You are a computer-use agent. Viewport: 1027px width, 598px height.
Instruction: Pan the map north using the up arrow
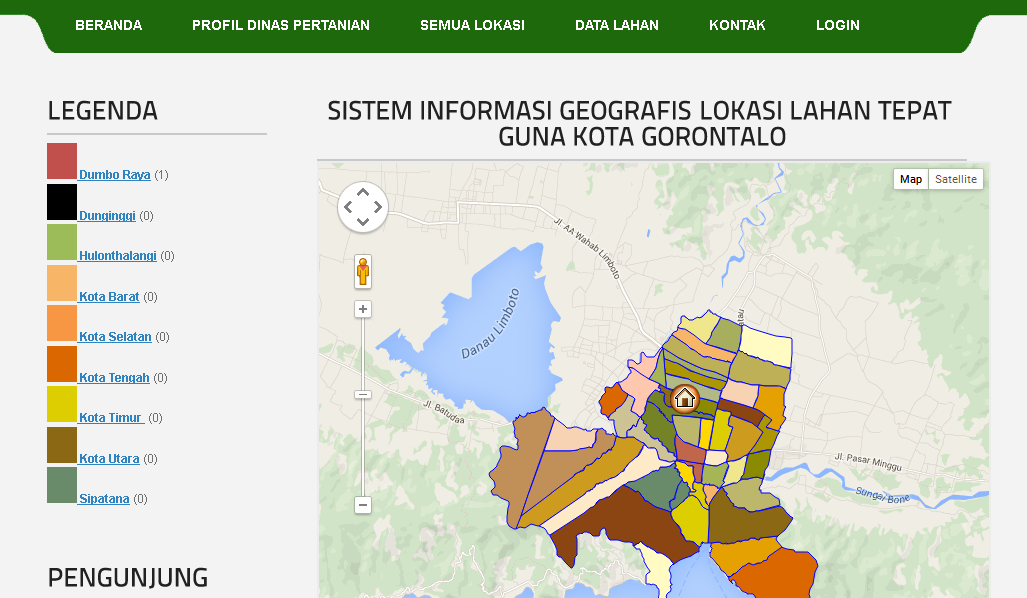click(363, 192)
